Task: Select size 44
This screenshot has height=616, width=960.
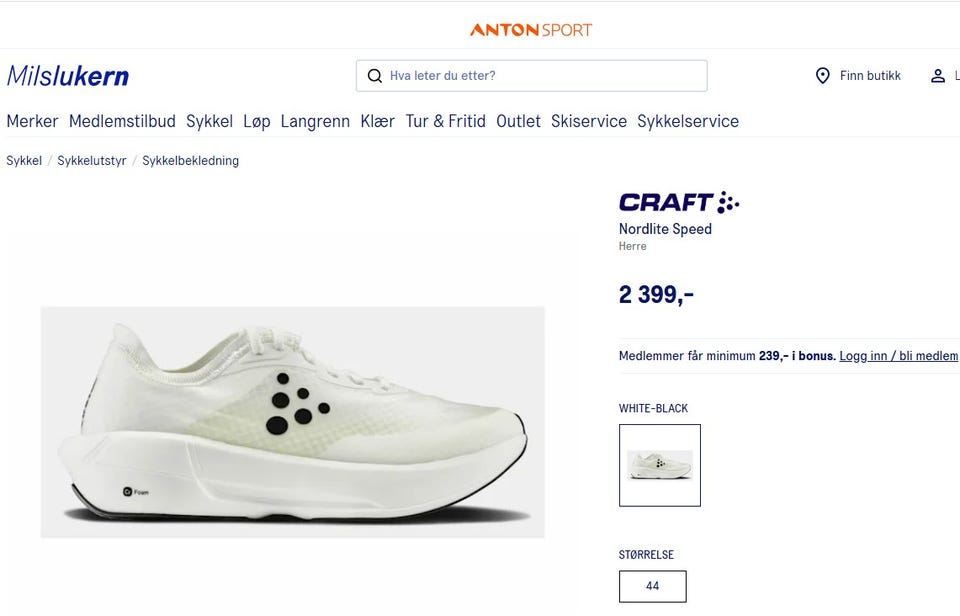Action: point(653,586)
